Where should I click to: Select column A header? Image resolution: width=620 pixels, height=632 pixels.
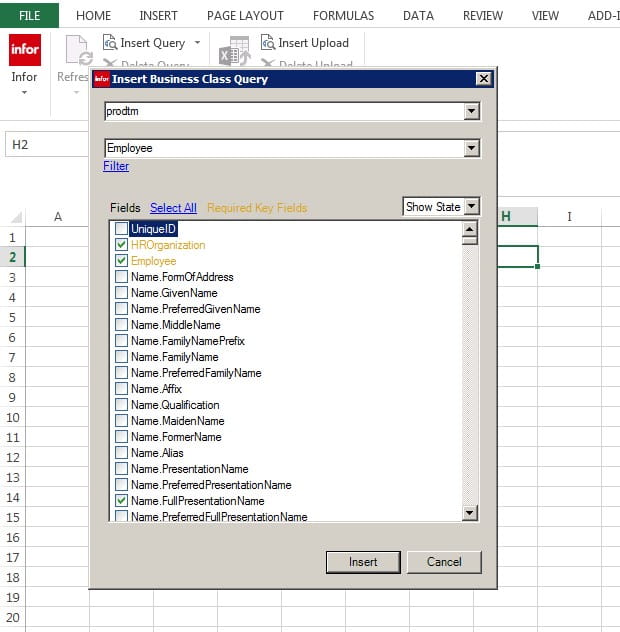58,217
